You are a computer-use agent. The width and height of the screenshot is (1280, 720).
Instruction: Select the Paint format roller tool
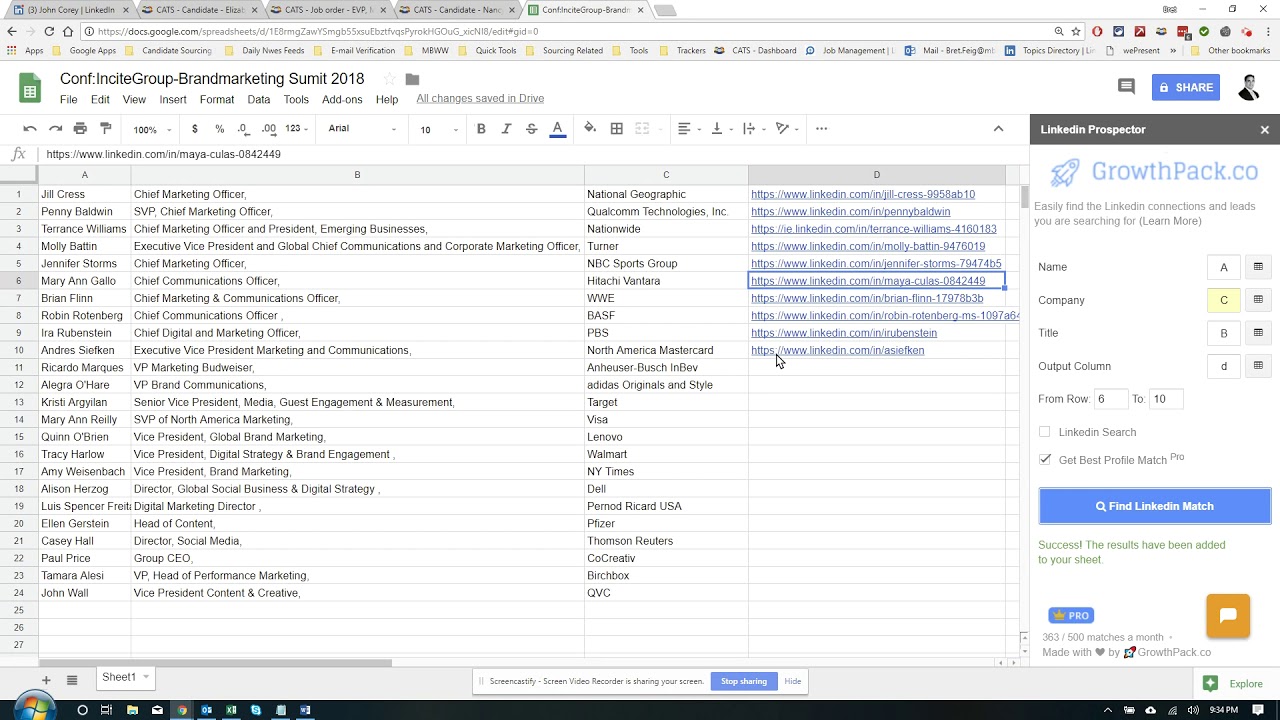(x=106, y=129)
